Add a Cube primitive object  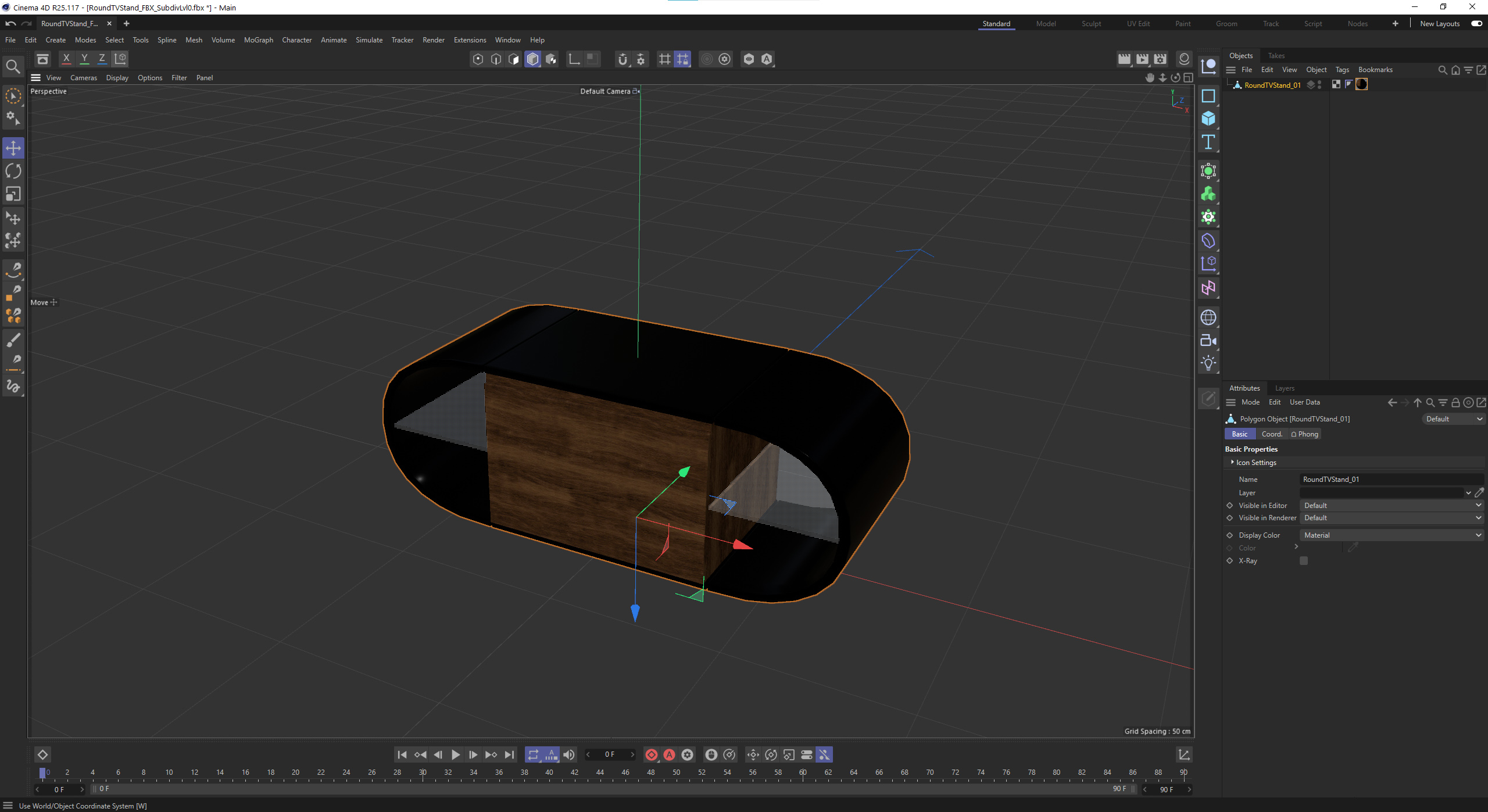tap(1208, 119)
